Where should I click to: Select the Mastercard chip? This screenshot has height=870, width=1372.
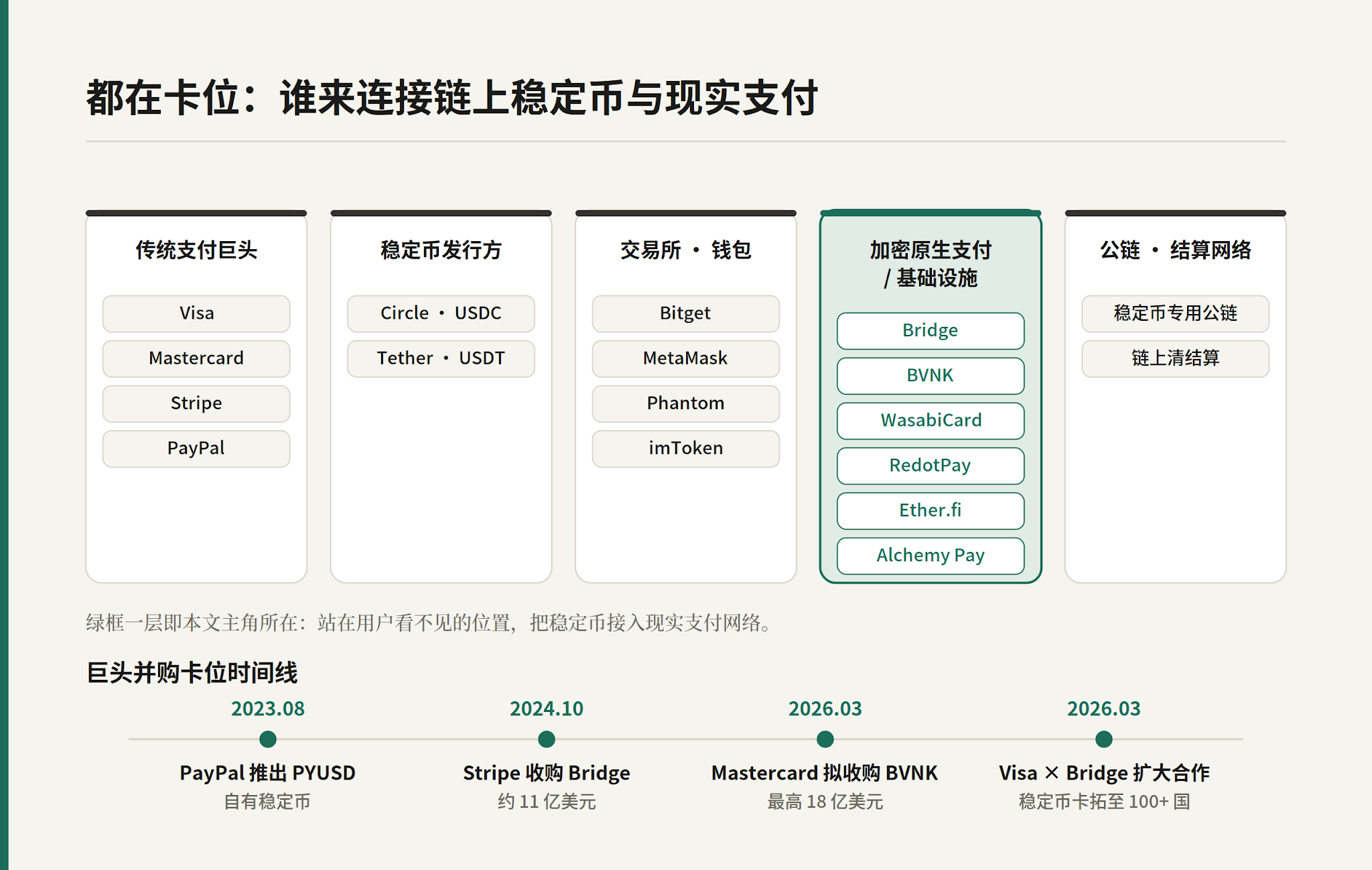coord(196,358)
